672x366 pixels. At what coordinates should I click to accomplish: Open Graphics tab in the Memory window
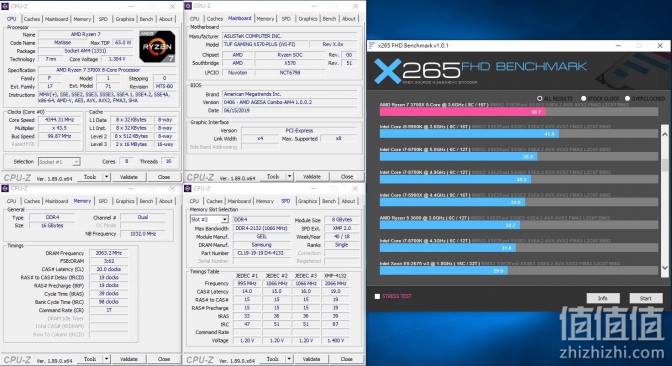tap(125, 201)
